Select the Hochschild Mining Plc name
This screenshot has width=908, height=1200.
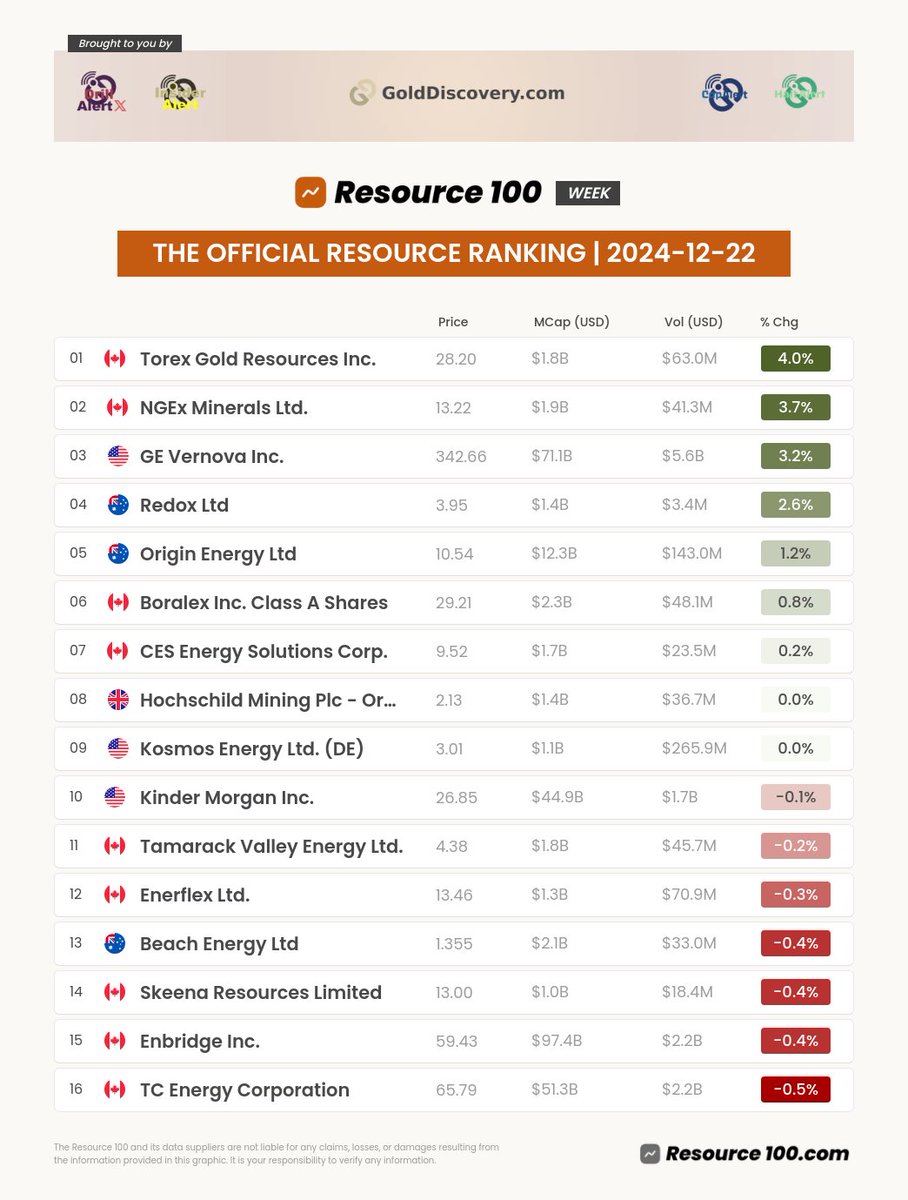pos(268,700)
